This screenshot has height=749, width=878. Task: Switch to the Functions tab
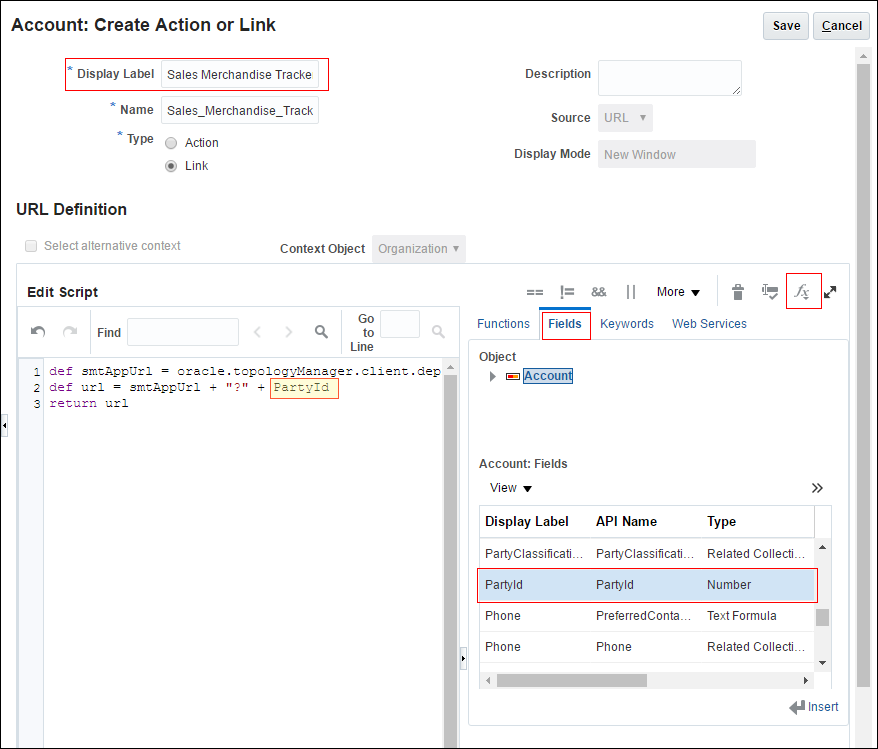pyautogui.click(x=503, y=324)
